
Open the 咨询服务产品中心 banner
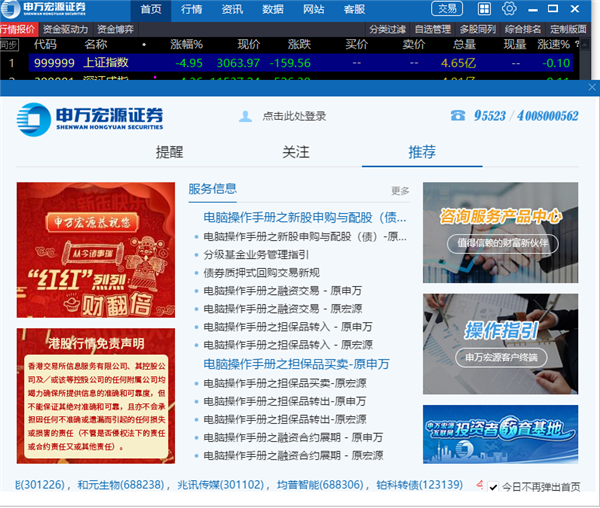(501, 233)
